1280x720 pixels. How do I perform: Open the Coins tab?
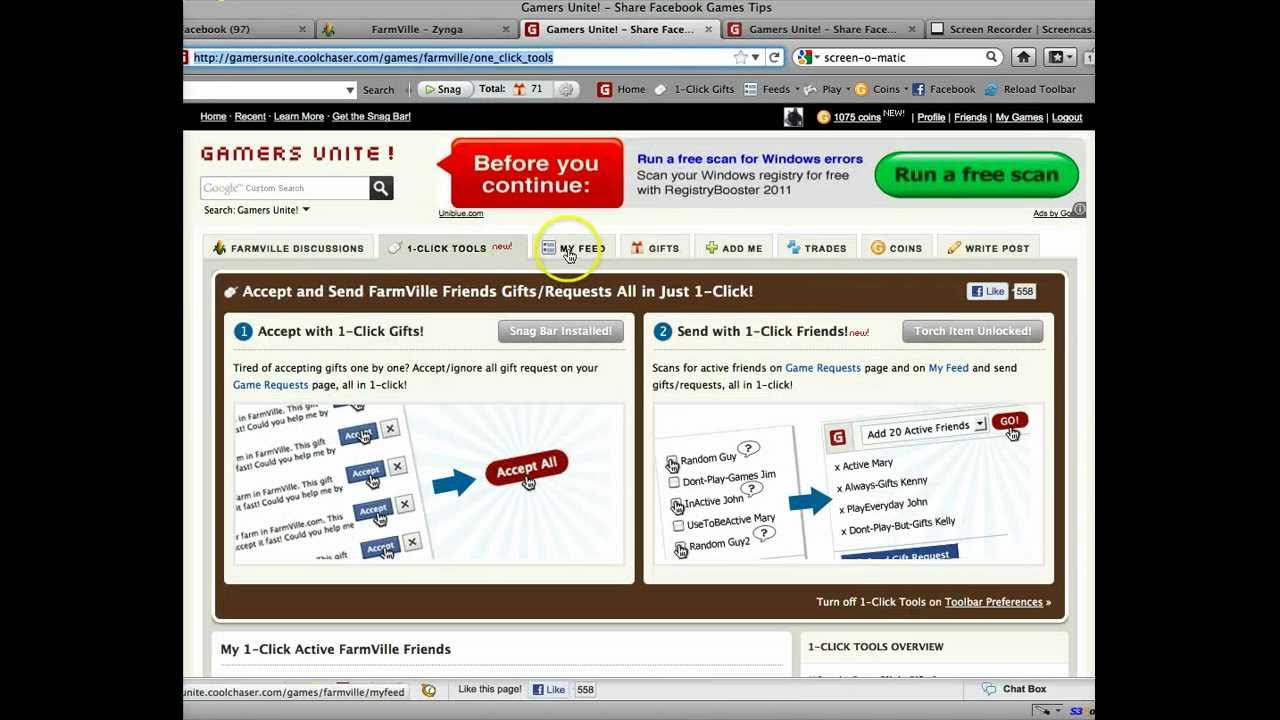pos(897,248)
